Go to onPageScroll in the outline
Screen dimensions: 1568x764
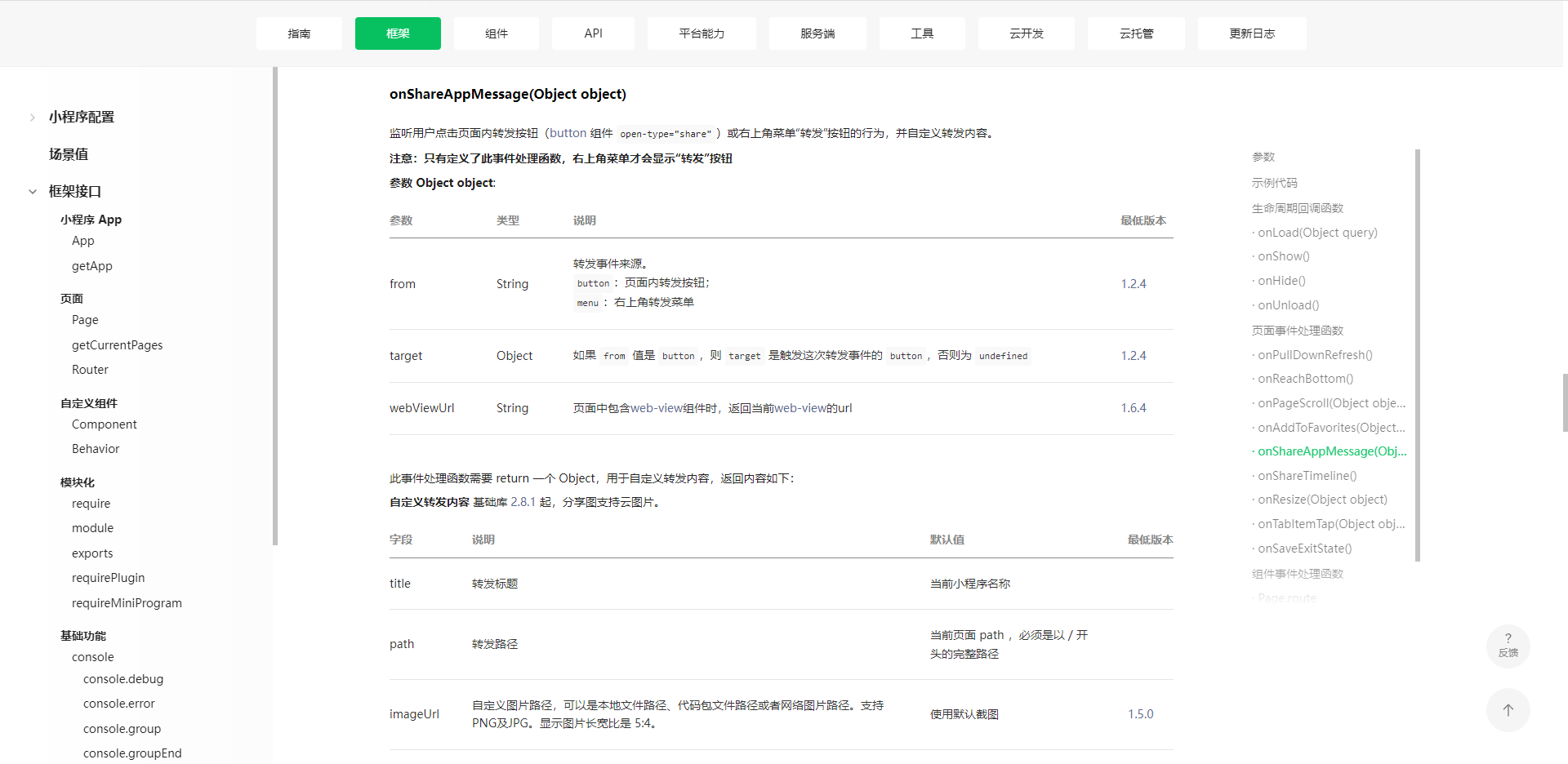[1332, 403]
